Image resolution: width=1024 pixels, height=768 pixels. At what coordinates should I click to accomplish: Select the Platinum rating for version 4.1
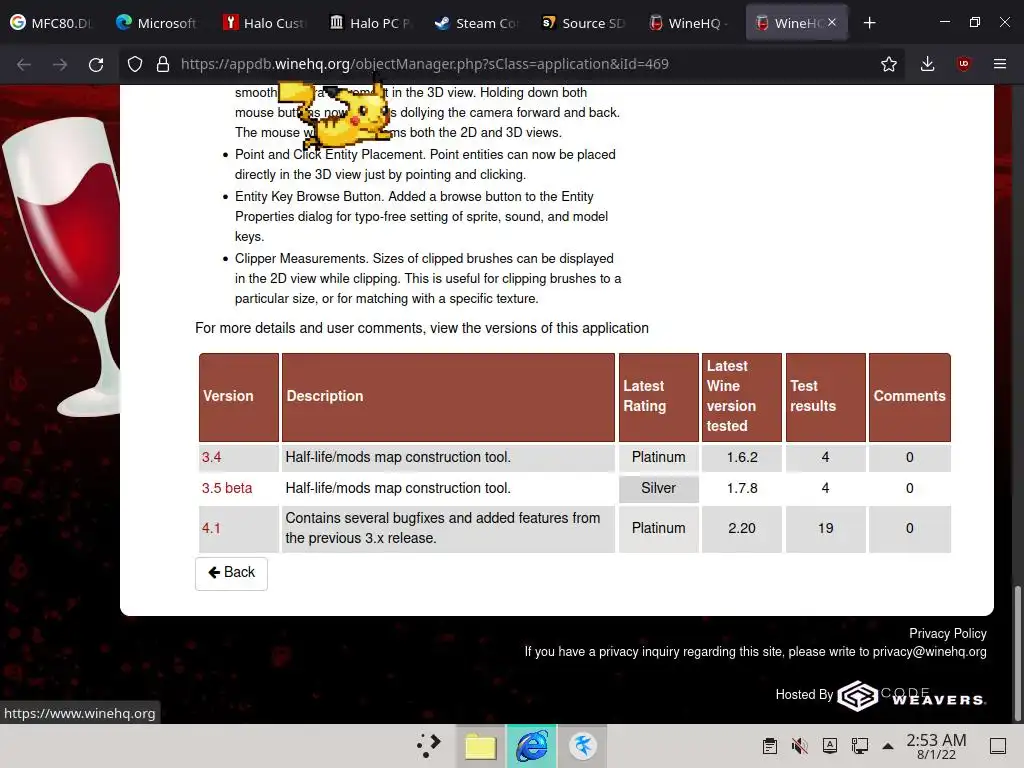coord(658,528)
